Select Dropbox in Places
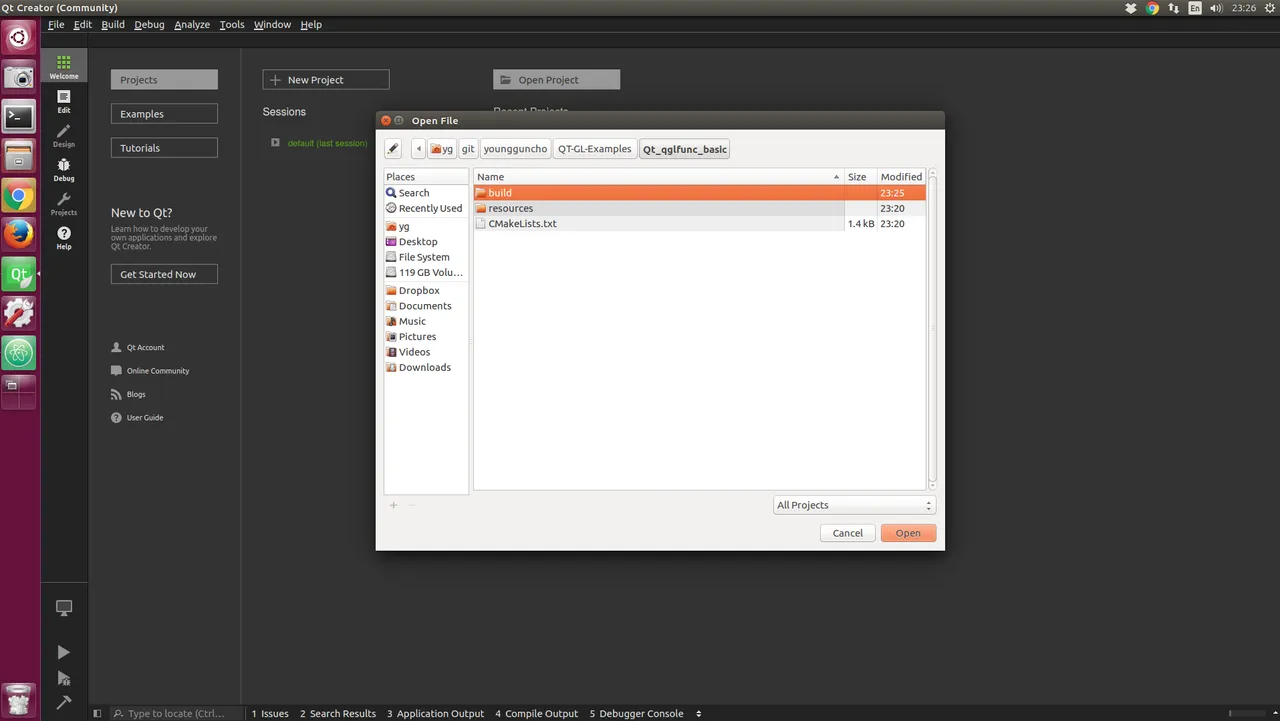This screenshot has width=1280, height=721. [x=426, y=291]
